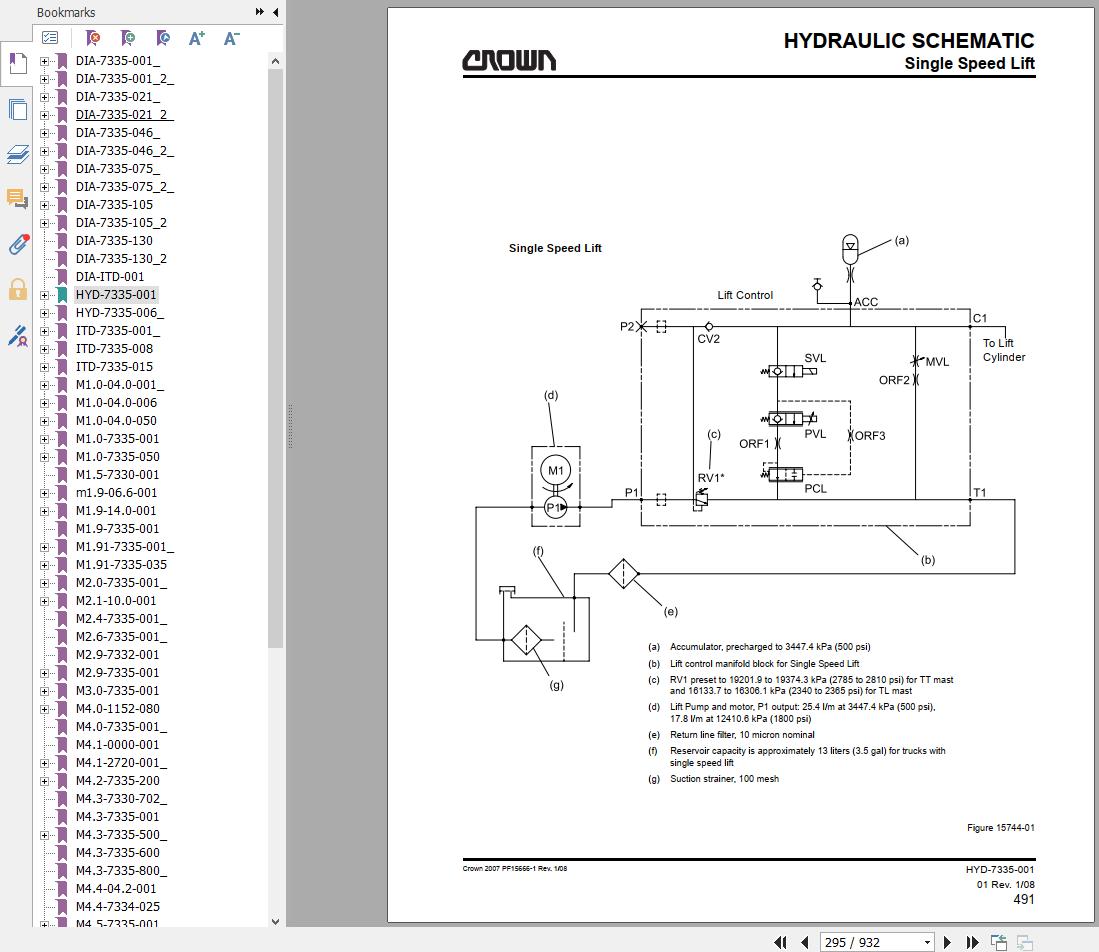Screen dimensions: 1099x952
Task: Click inside the page number field
Action: click(860, 942)
